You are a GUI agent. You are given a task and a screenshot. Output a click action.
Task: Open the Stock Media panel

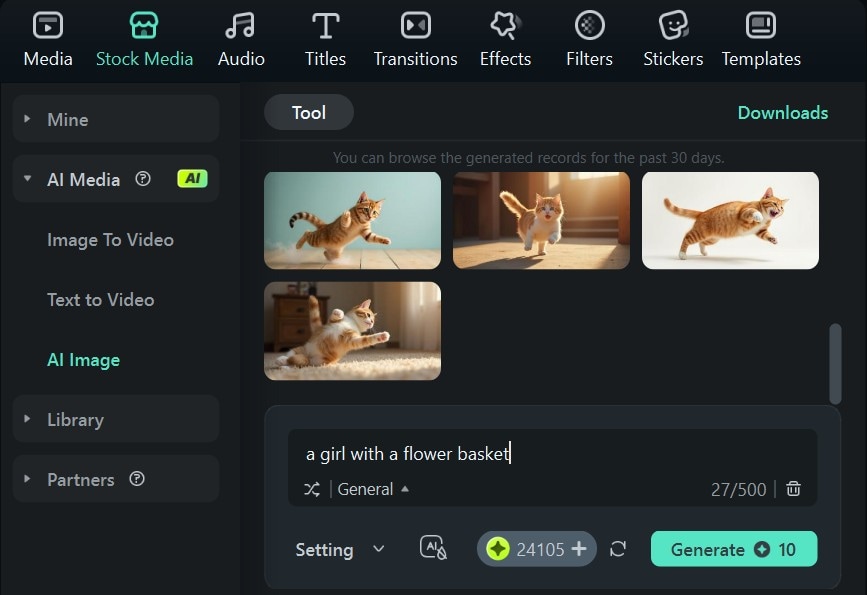pyautogui.click(x=144, y=38)
